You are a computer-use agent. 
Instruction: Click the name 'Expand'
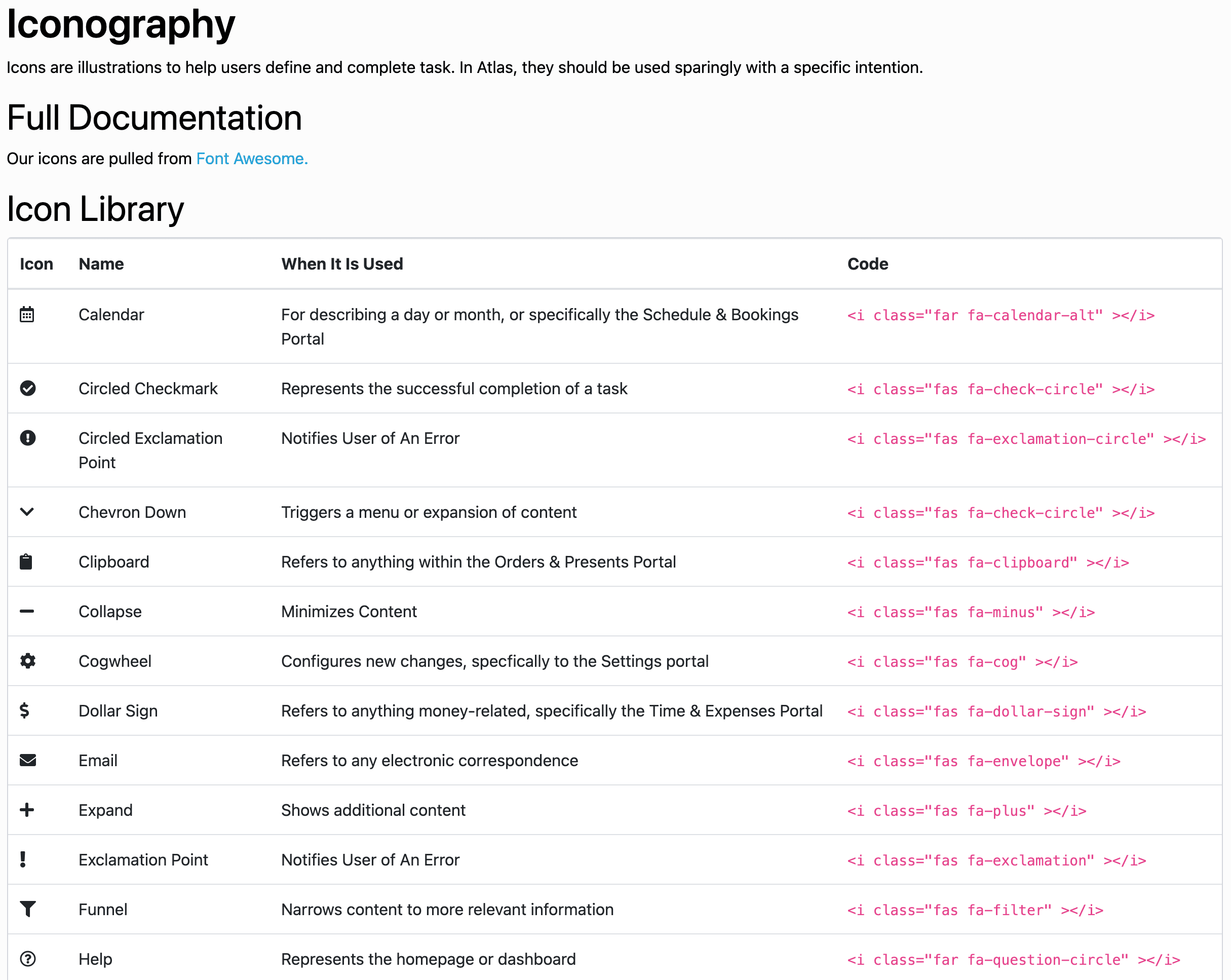coord(106,811)
